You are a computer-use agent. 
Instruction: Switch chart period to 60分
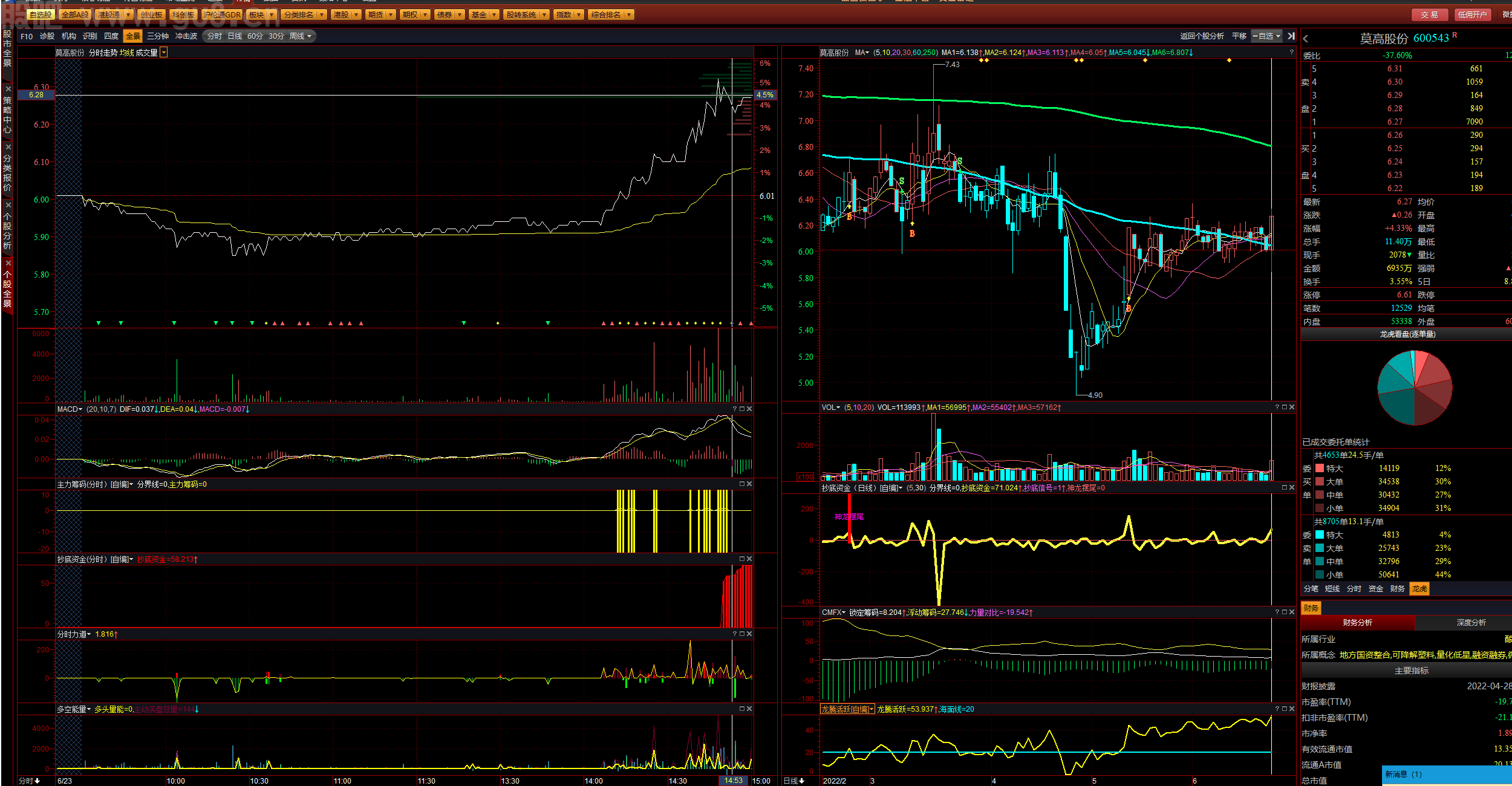click(255, 36)
